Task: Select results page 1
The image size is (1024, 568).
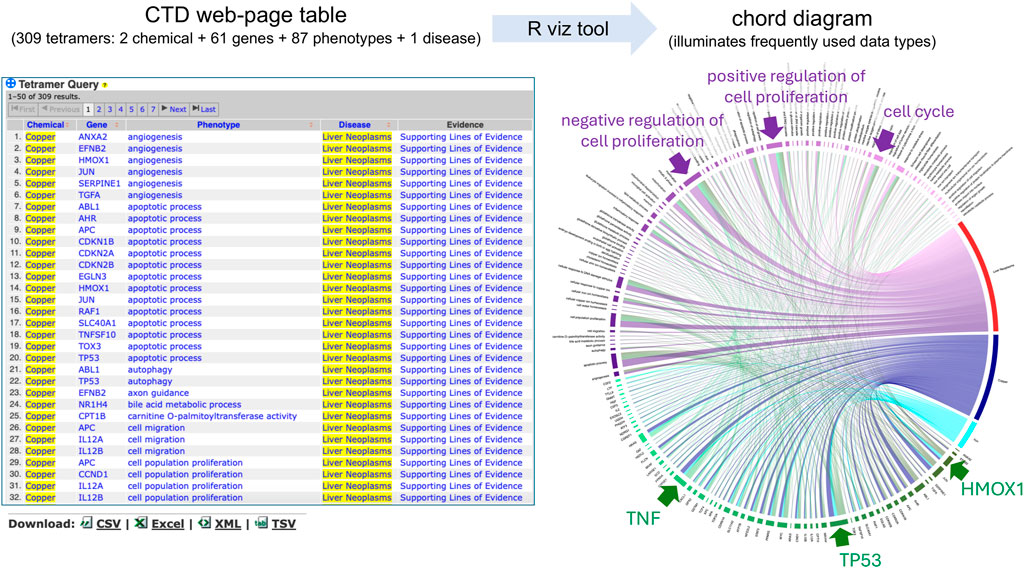Action: click(x=88, y=110)
